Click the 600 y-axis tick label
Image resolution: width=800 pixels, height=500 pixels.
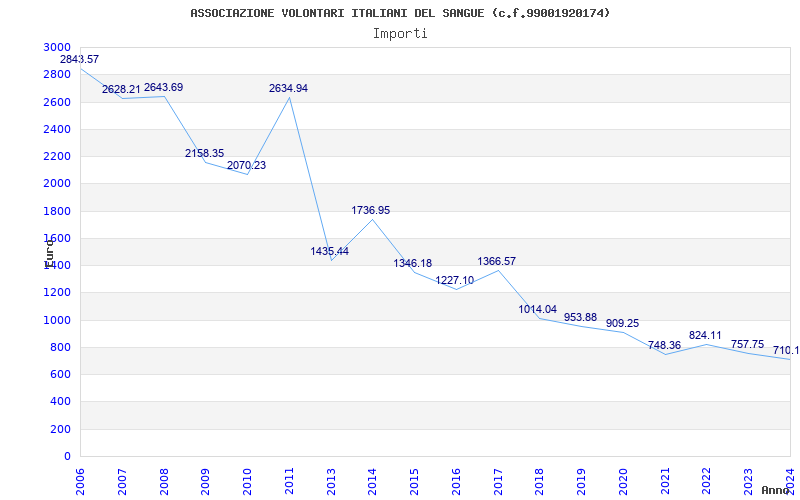pyautogui.click(x=61, y=374)
